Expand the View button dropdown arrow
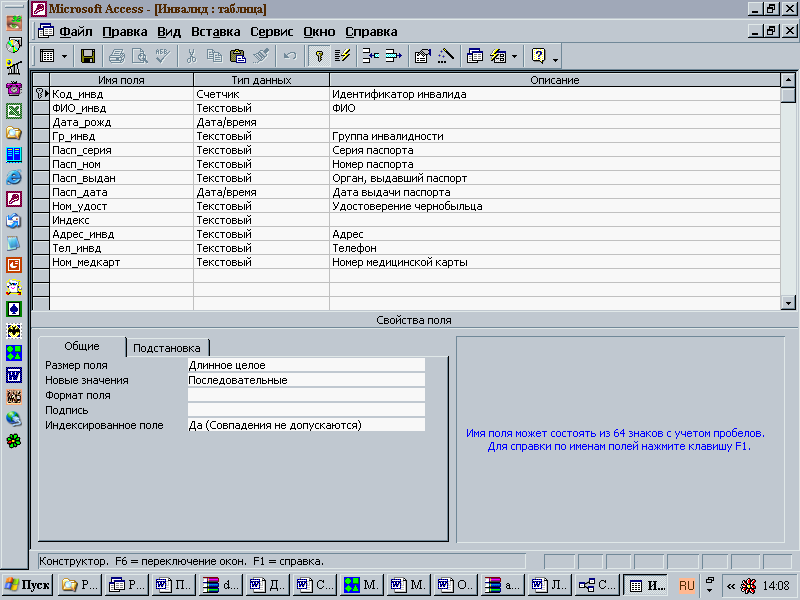This screenshot has width=800, height=600. [x=65, y=56]
